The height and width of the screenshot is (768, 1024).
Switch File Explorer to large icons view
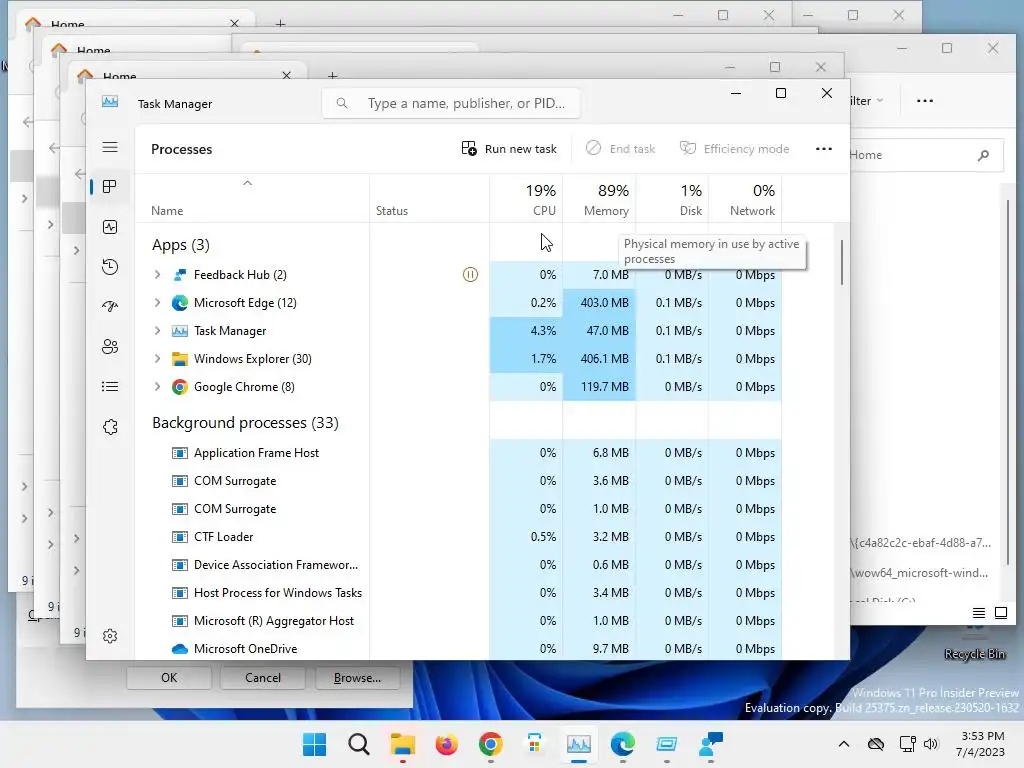[x=1000, y=613]
